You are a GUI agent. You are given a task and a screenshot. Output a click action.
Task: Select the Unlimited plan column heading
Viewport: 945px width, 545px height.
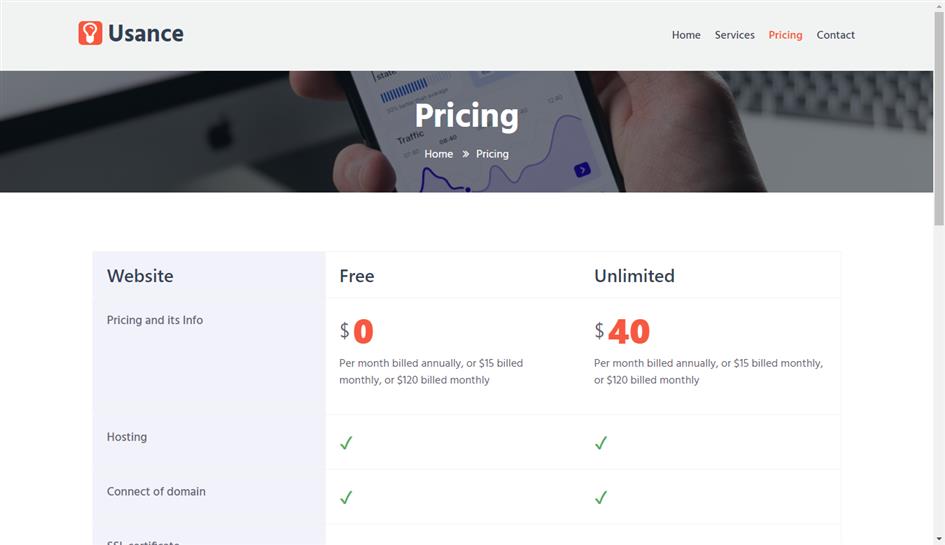[x=634, y=276]
